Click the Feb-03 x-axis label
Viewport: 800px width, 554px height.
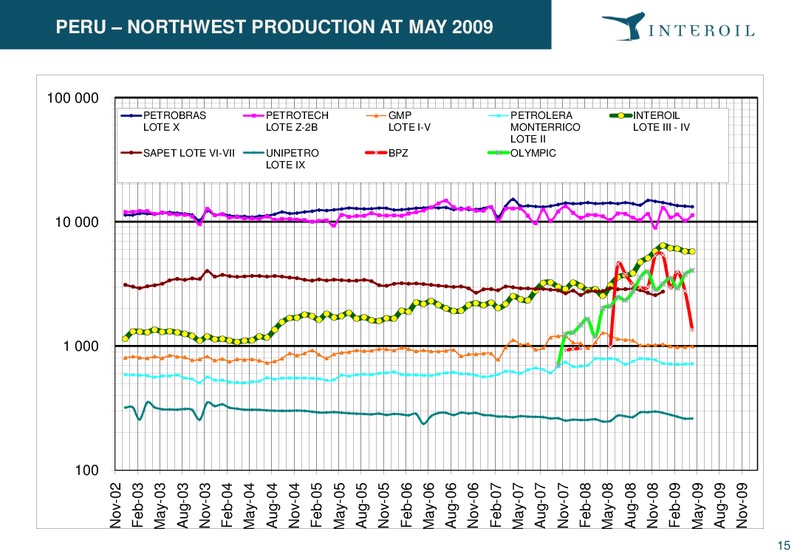(x=138, y=506)
